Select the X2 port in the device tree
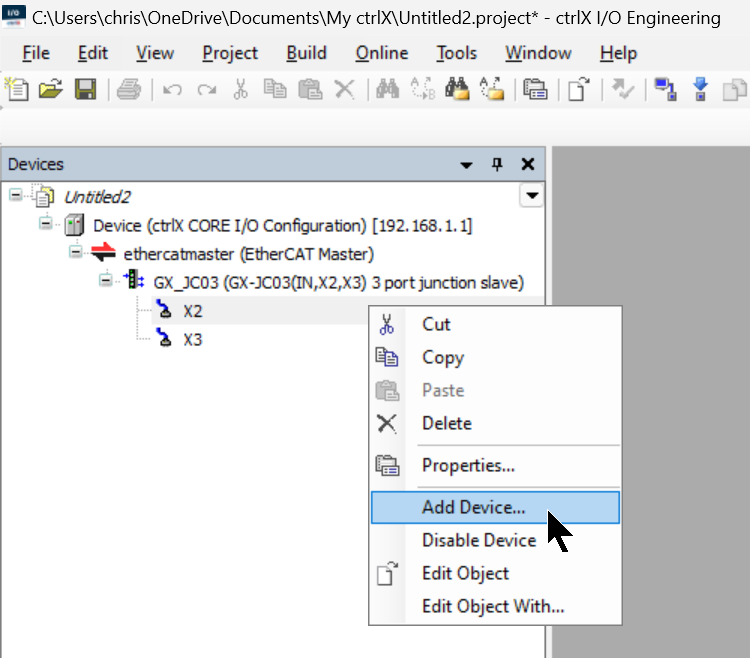Image resolution: width=750 pixels, height=658 pixels. pyautogui.click(x=193, y=311)
